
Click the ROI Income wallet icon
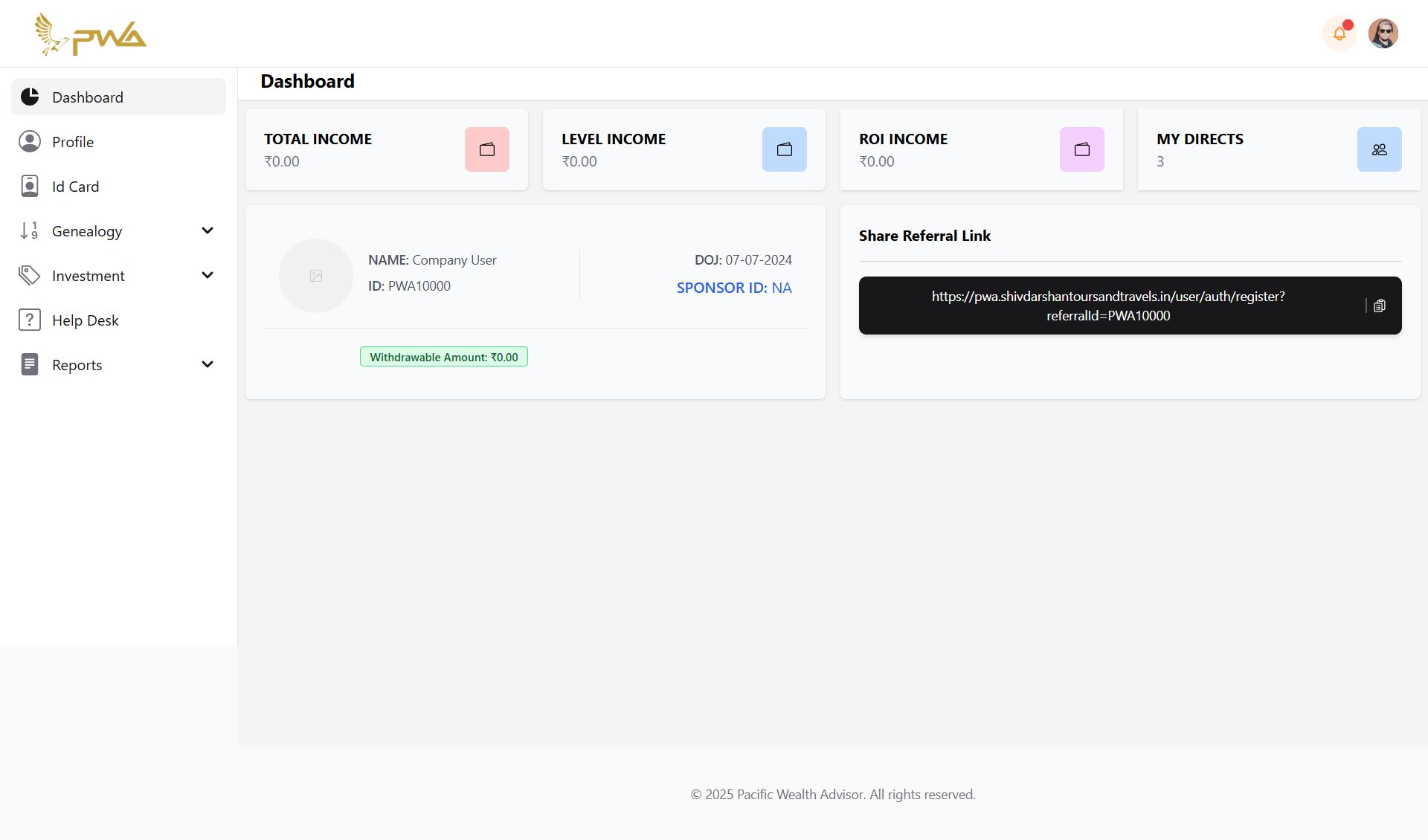tap(1081, 149)
